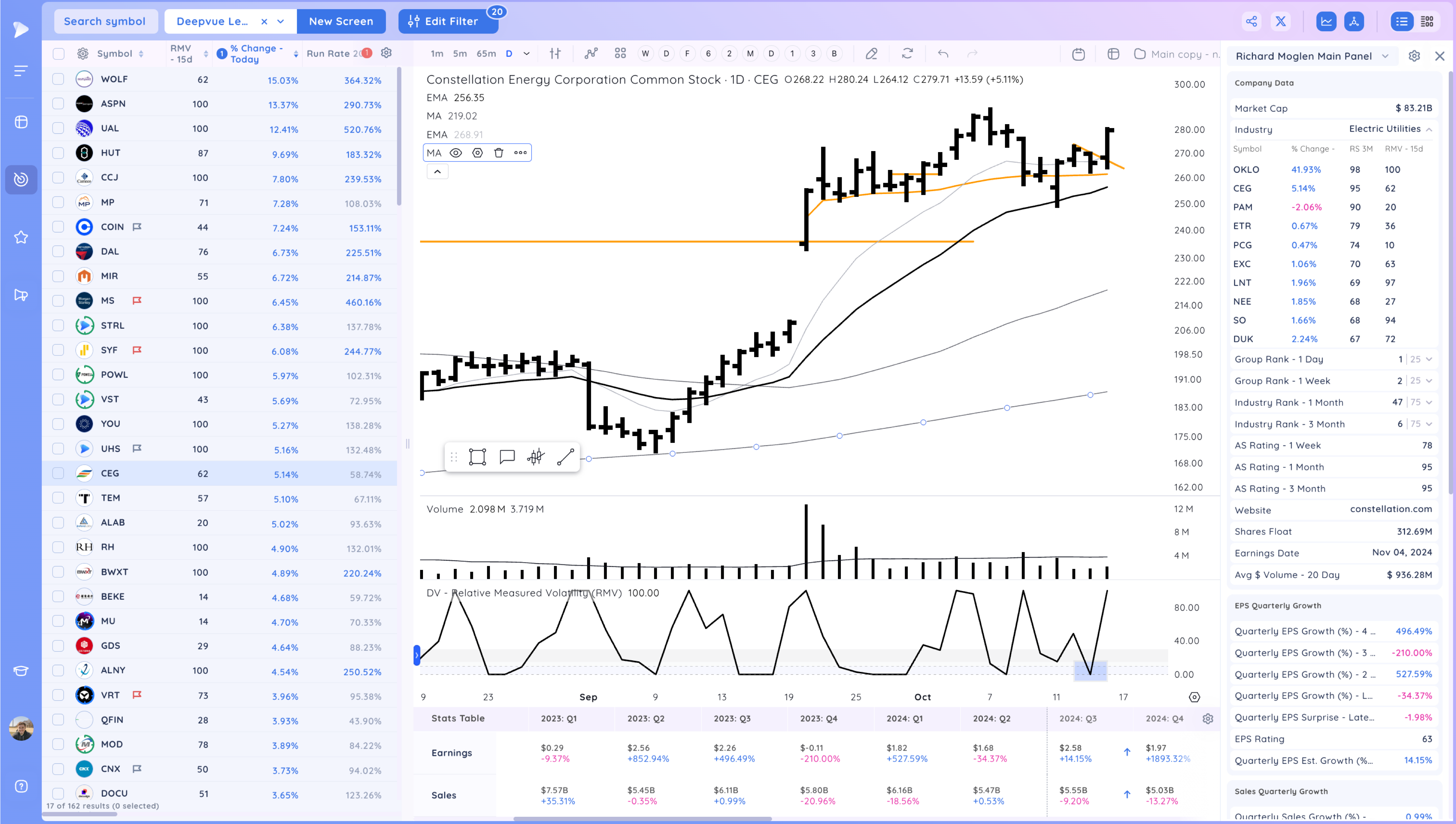Tick the select-all checkbox in table header

pos(58,54)
